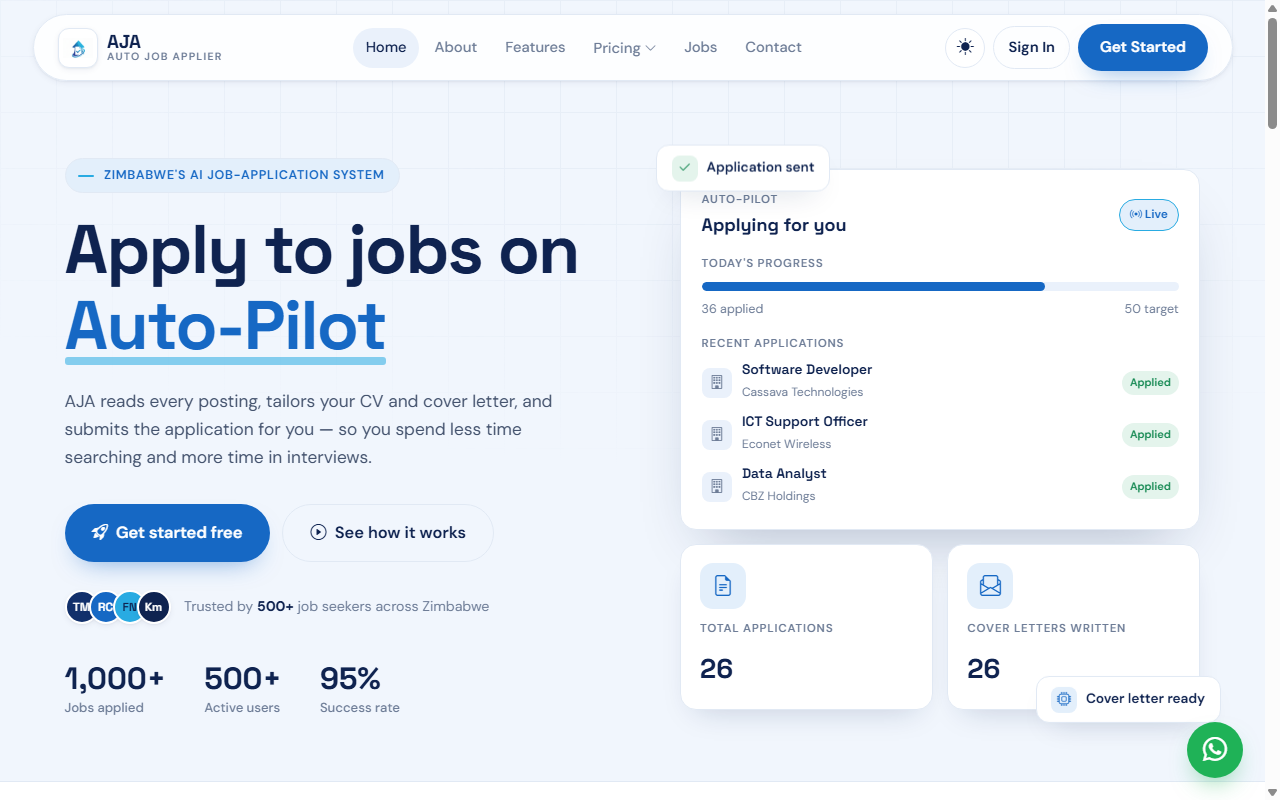Viewport: 1280px width, 800px height.
Task: Click the document icon above Total Applications
Action: point(723,586)
